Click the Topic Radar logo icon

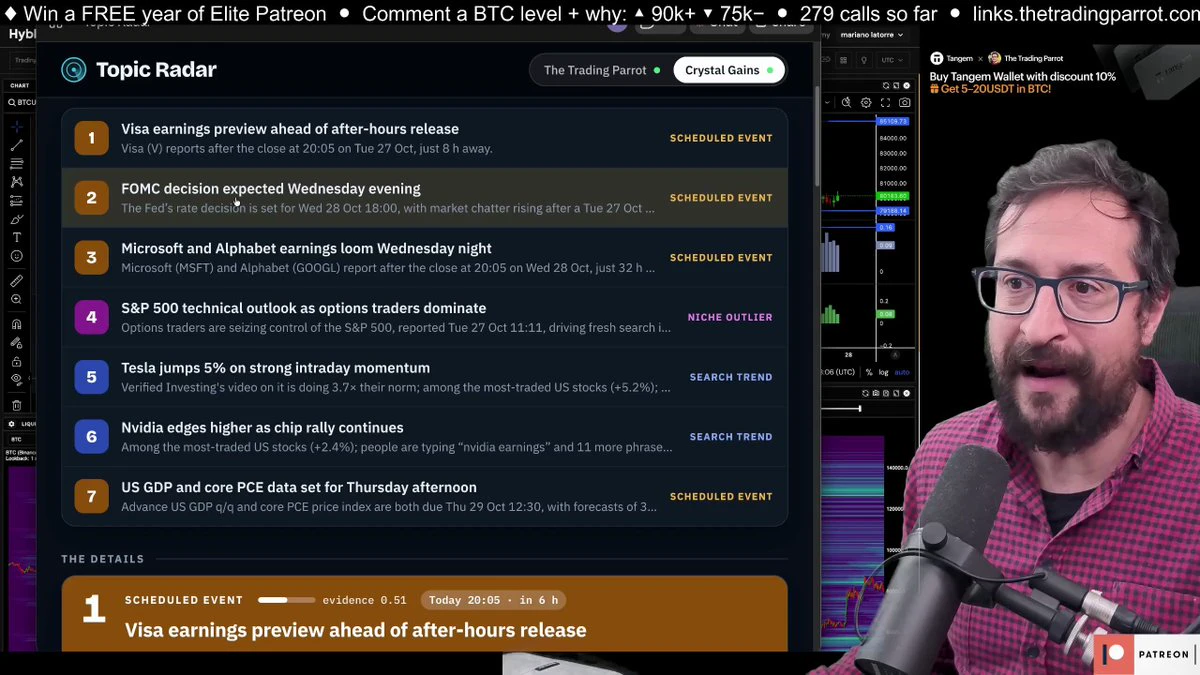(73, 70)
